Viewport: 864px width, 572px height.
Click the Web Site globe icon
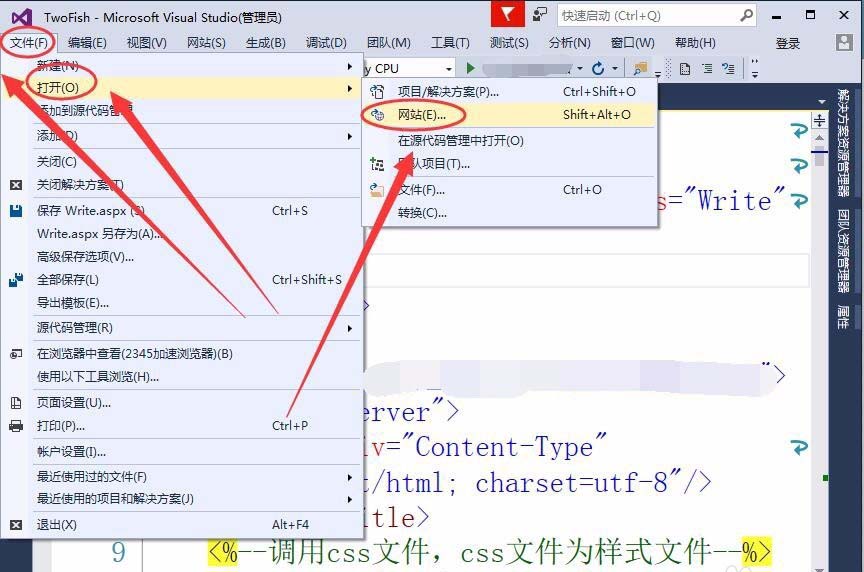[377, 115]
